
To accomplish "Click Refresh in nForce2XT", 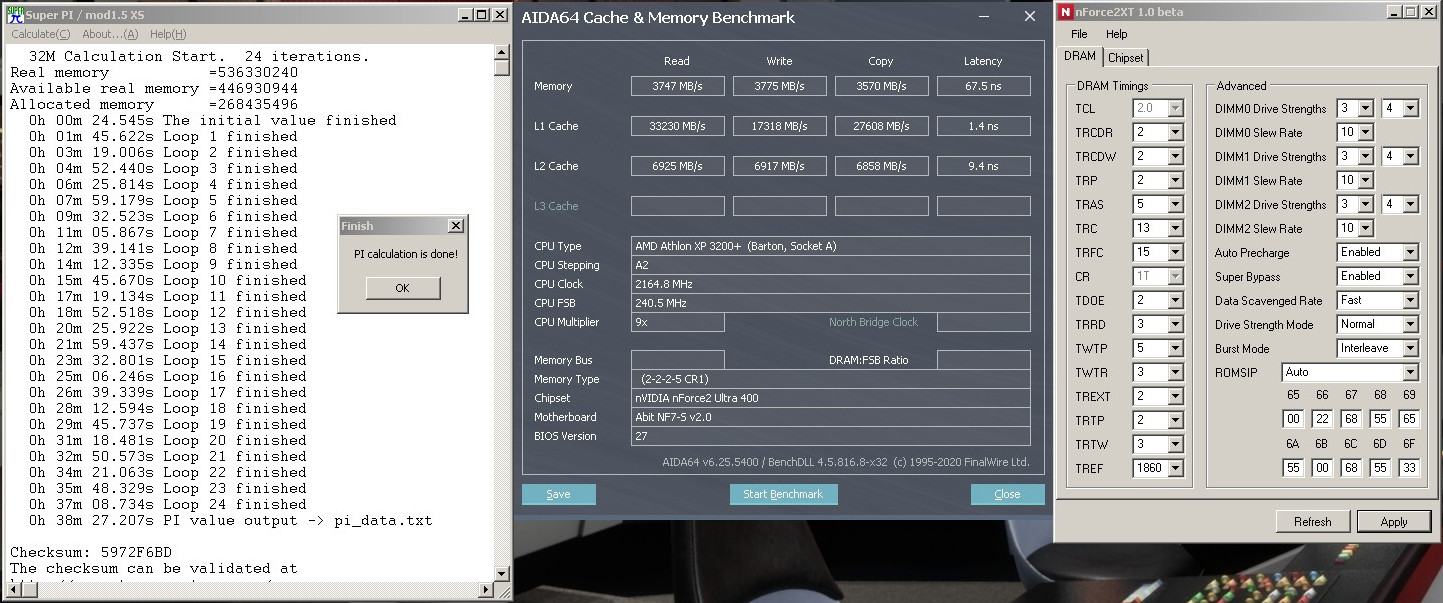I will pos(1312,521).
